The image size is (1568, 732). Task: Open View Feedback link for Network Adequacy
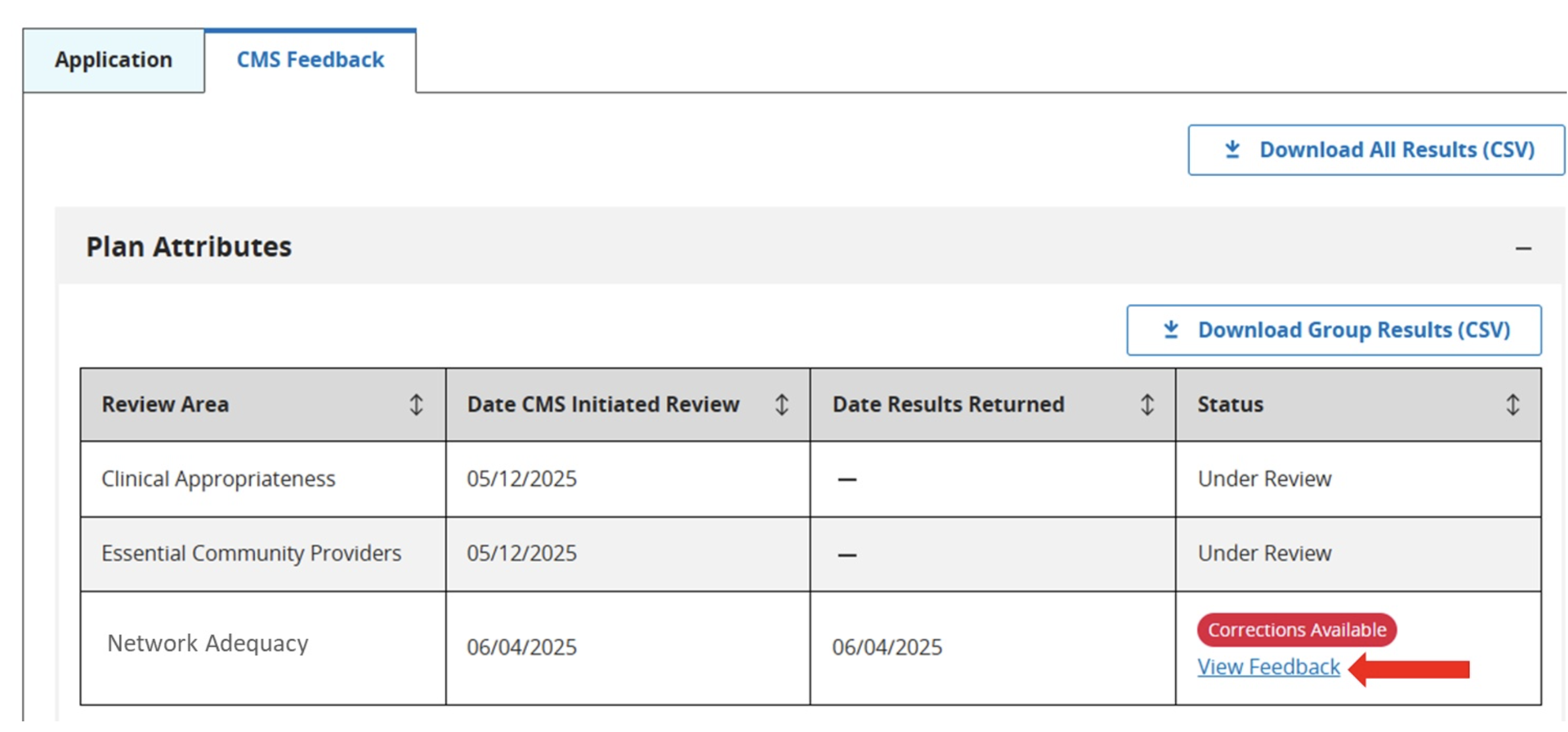click(x=1268, y=667)
